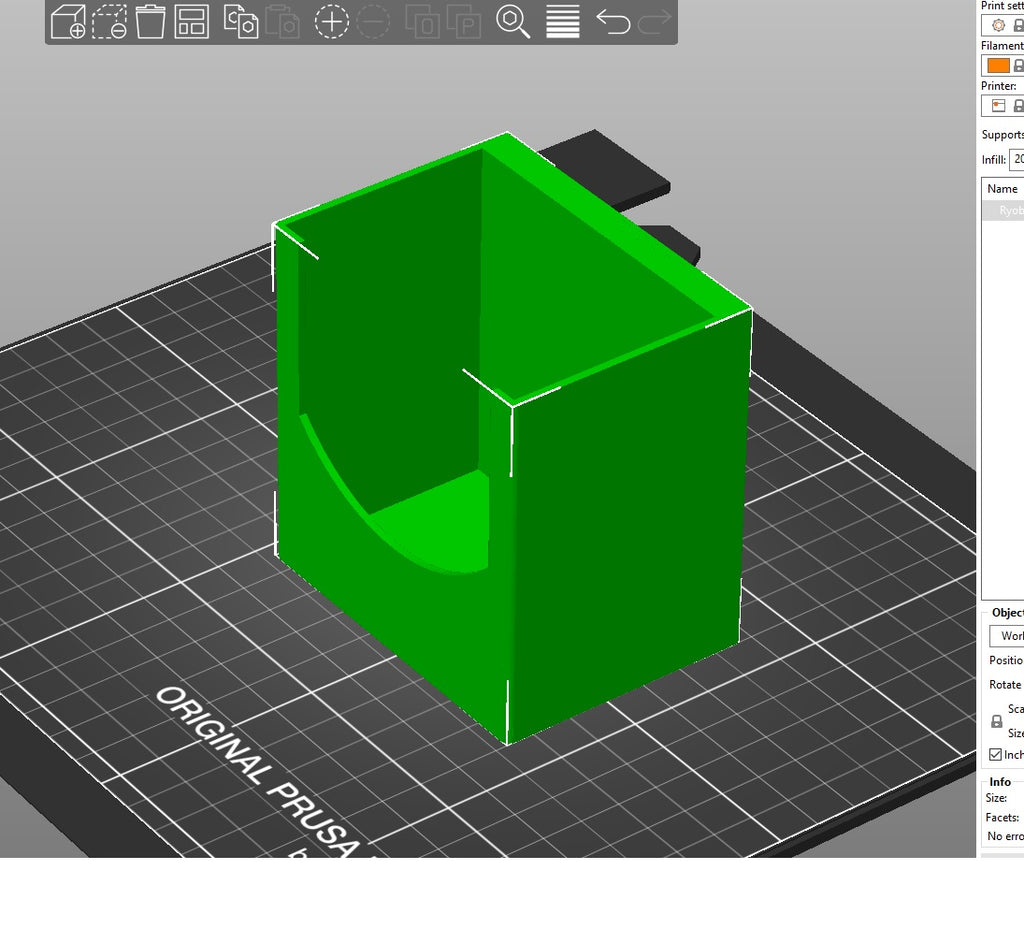Click the Split to objects icon

click(423, 22)
